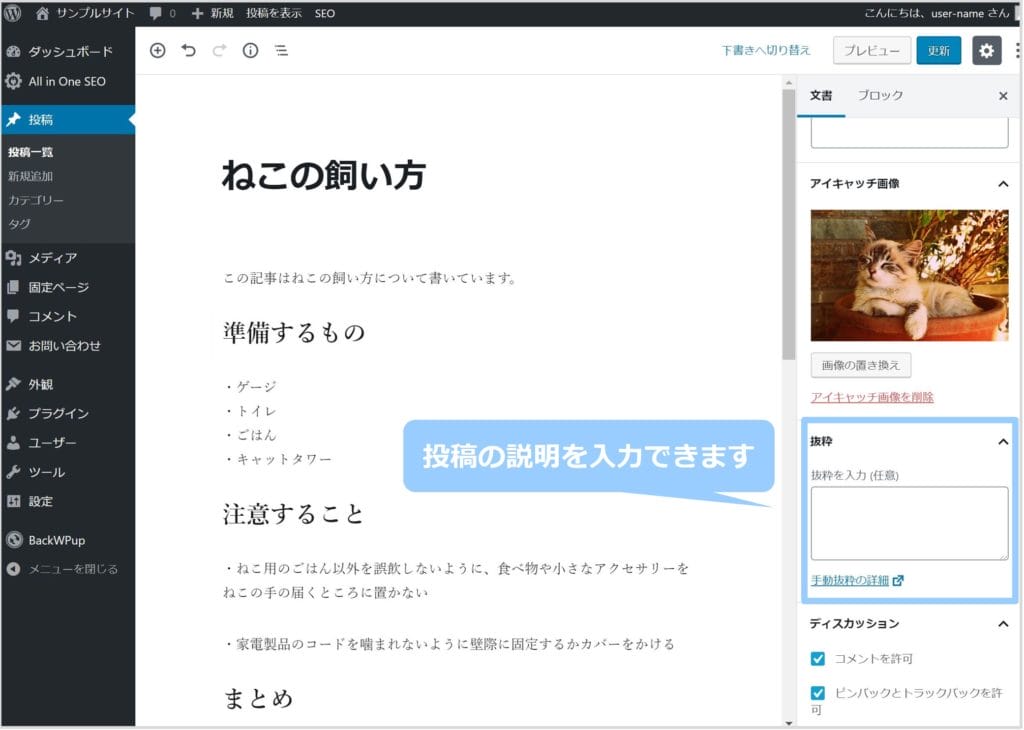This screenshot has width=1024, height=730.
Task: Click the アイキャッチ画像を削除 link
Action: coord(871,397)
